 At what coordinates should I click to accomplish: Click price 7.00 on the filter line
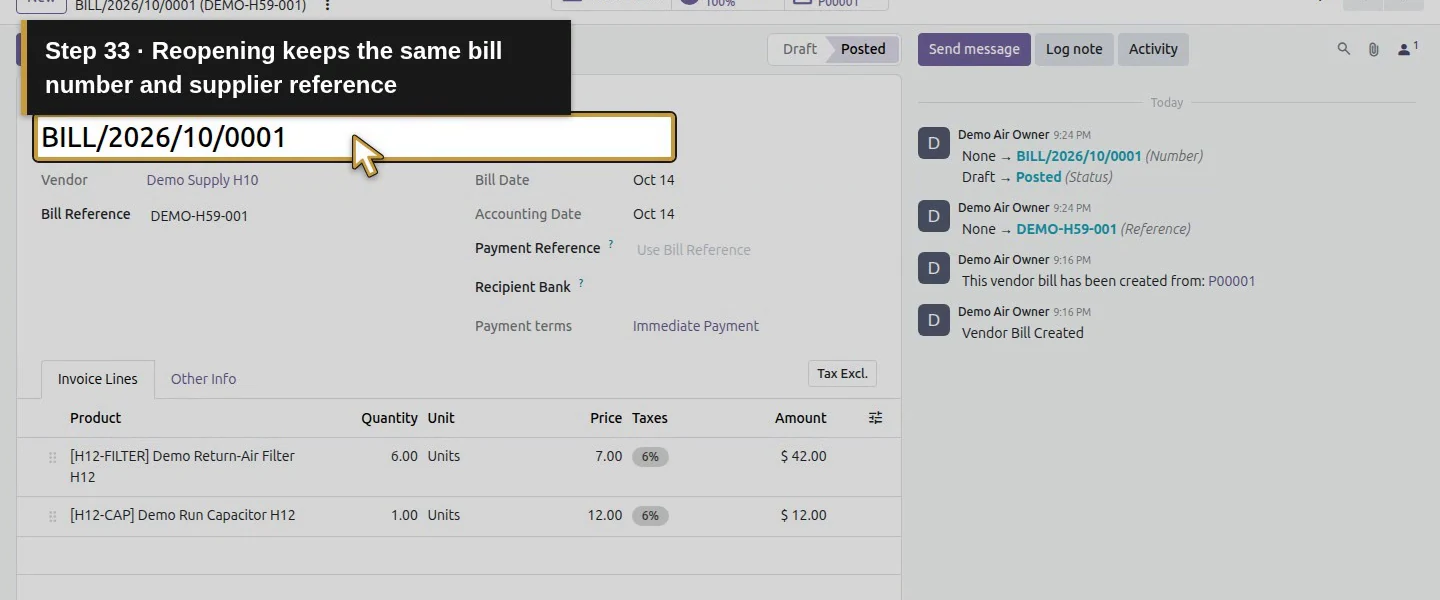point(608,456)
